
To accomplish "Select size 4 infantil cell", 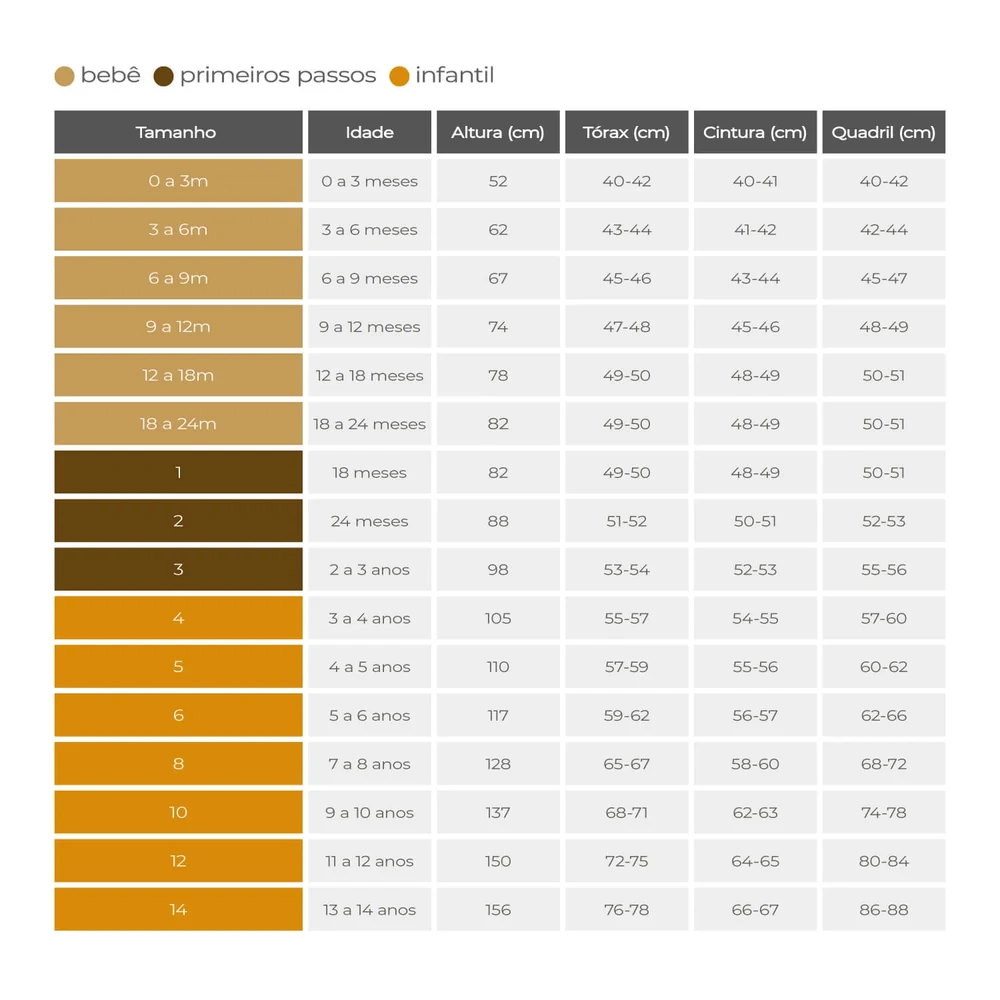I will click(x=179, y=618).
